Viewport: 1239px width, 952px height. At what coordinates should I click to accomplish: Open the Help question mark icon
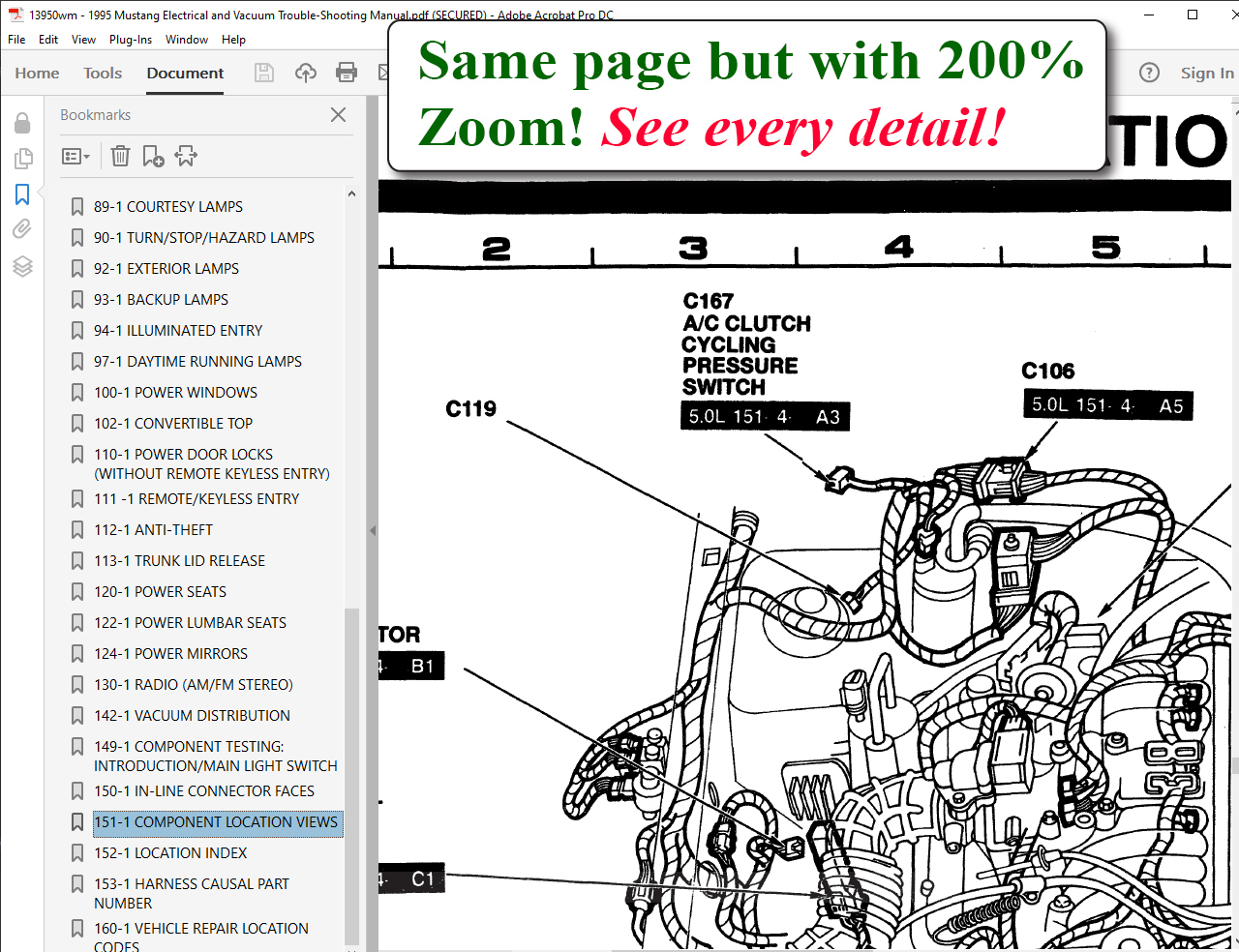click(x=1149, y=73)
